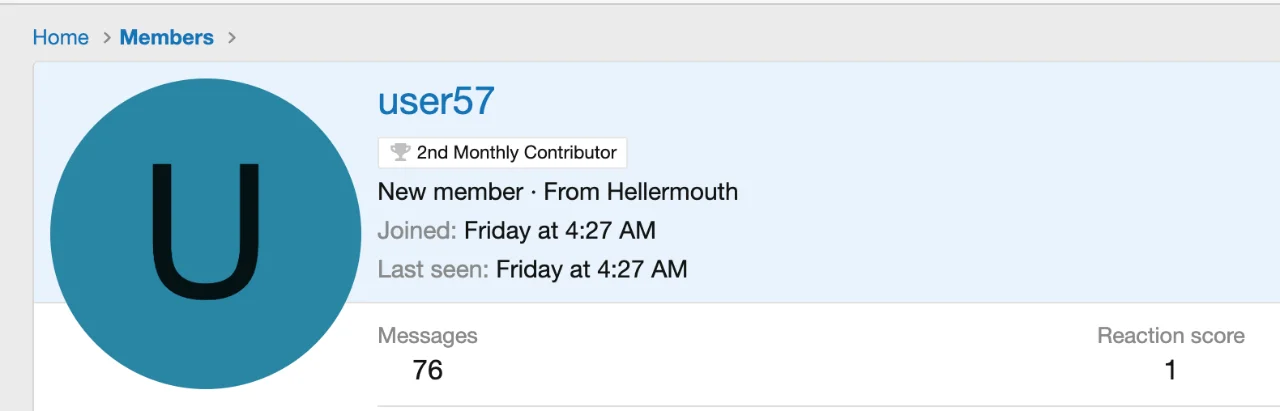
Task: Open the large U avatar image
Action: 205,234
